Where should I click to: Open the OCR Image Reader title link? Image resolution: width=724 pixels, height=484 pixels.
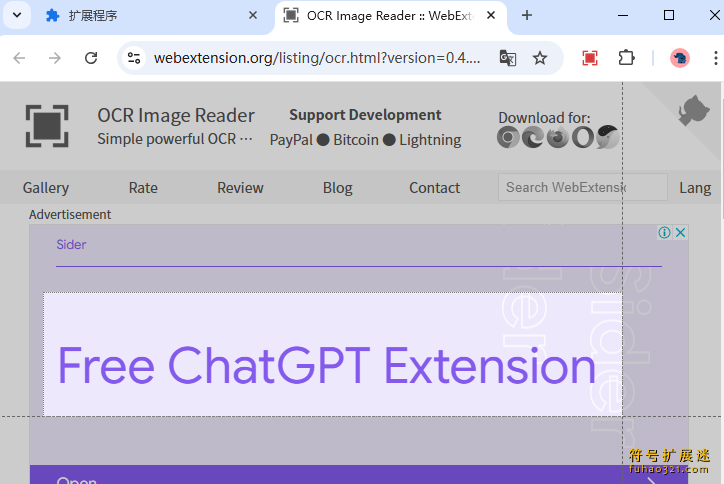176,115
